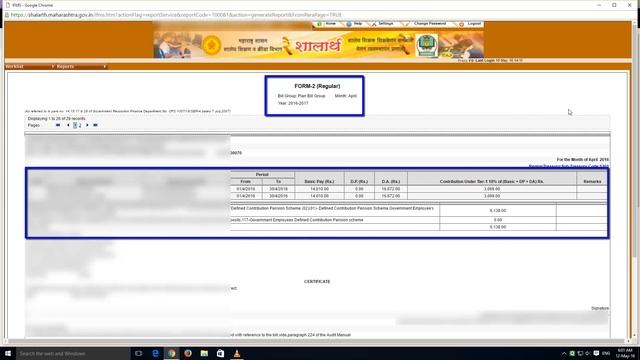Image resolution: width=640 pixels, height=360 pixels.
Task: Click first row D.A. value 16,072.00
Action: [x=391, y=189]
